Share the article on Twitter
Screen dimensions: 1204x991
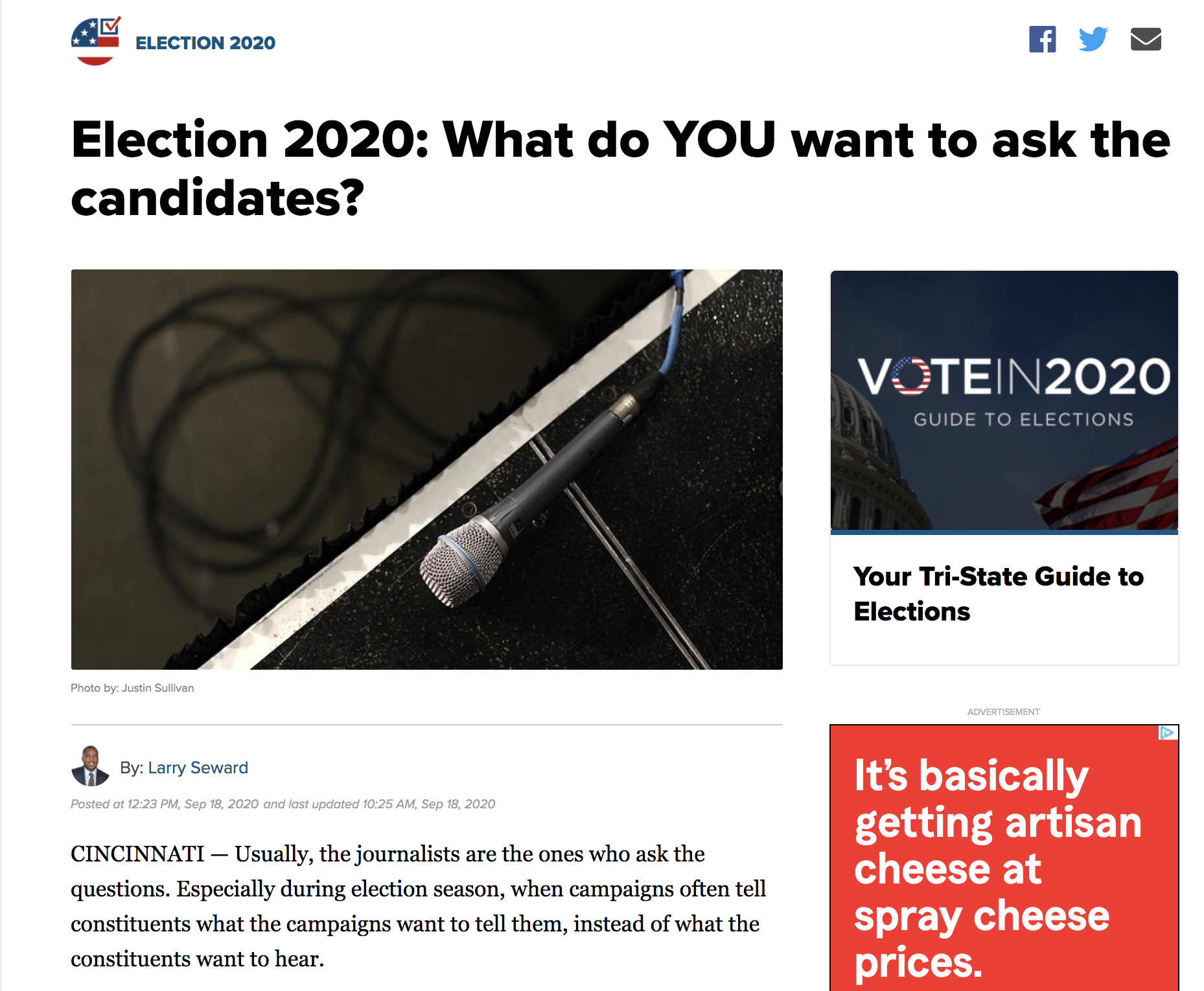tap(1093, 40)
